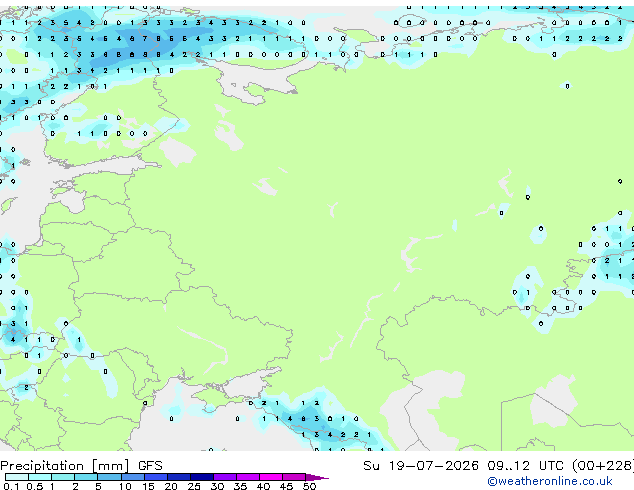Click the legend value label '30'

217,486
